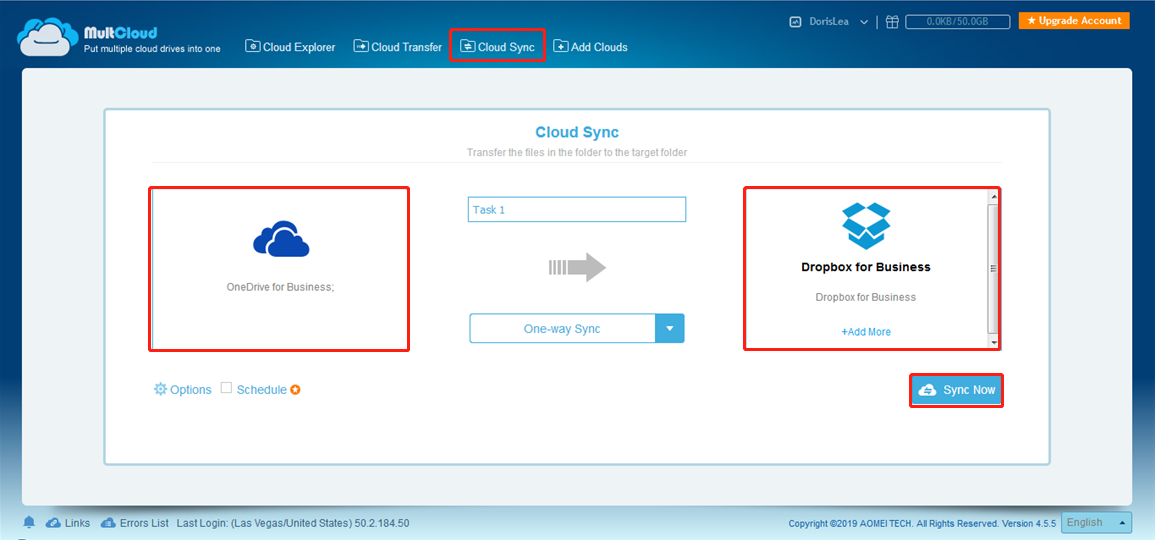Switch to the Cloud Sync tab

coord(497,46)
